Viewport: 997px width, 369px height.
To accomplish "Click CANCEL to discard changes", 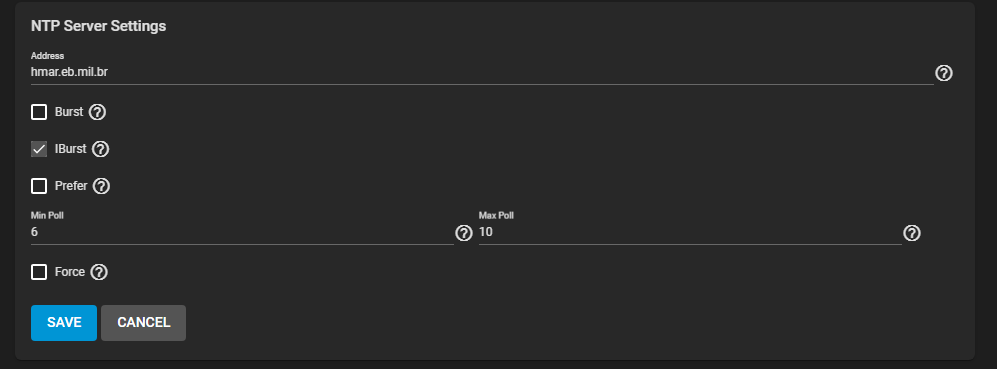I will (144, 323).
